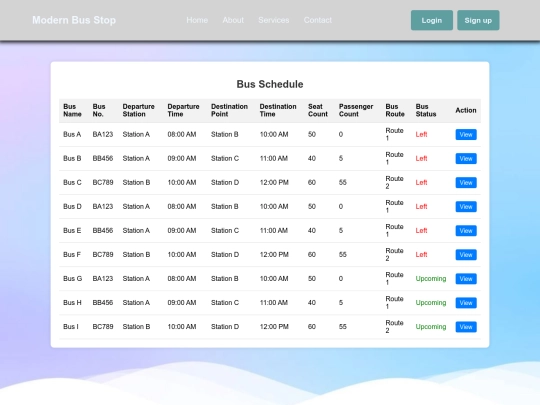Select the Bus Name column header
The image size is (540, 405).
point(72,110)
